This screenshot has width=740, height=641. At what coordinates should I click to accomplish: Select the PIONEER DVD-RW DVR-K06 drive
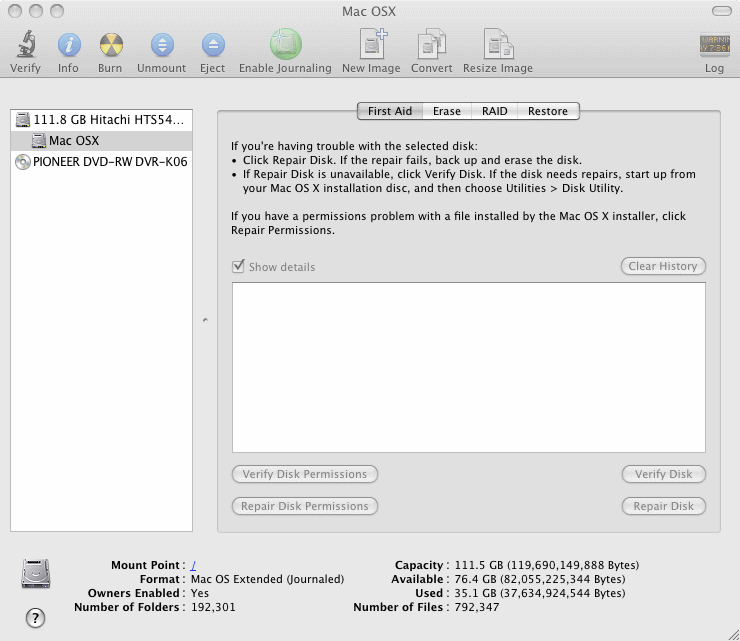pos(101,162)
